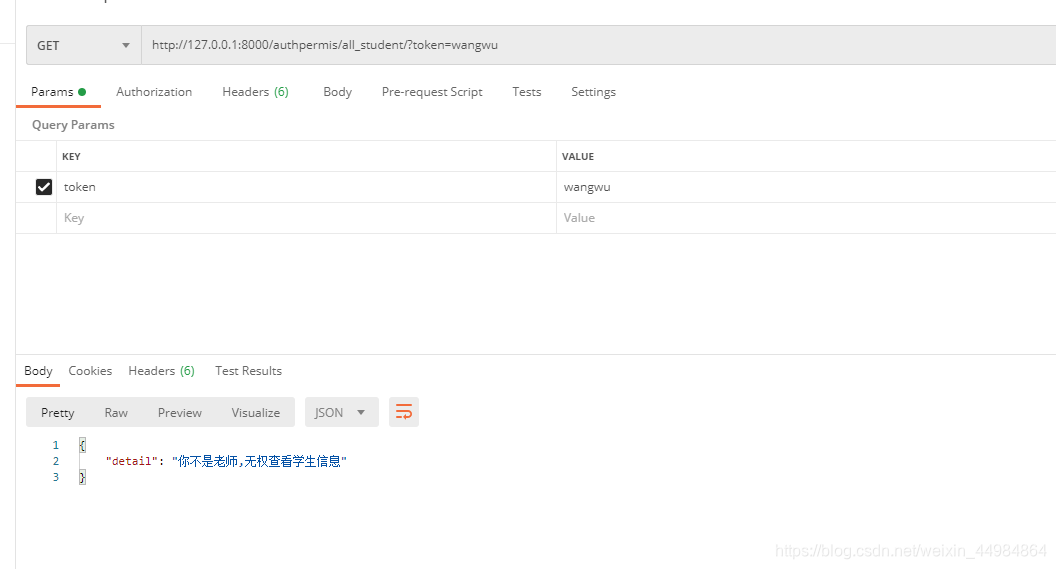Screen dimensions: 1056x569
Task: Toggle the word wrap icon in response toolbar
Action: [x=403, y=412]
